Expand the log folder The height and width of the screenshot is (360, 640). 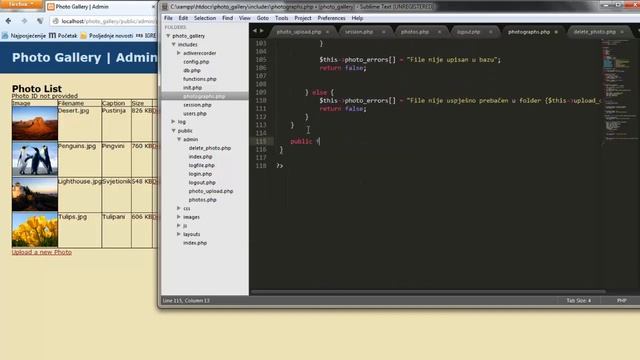pos(173,122)
